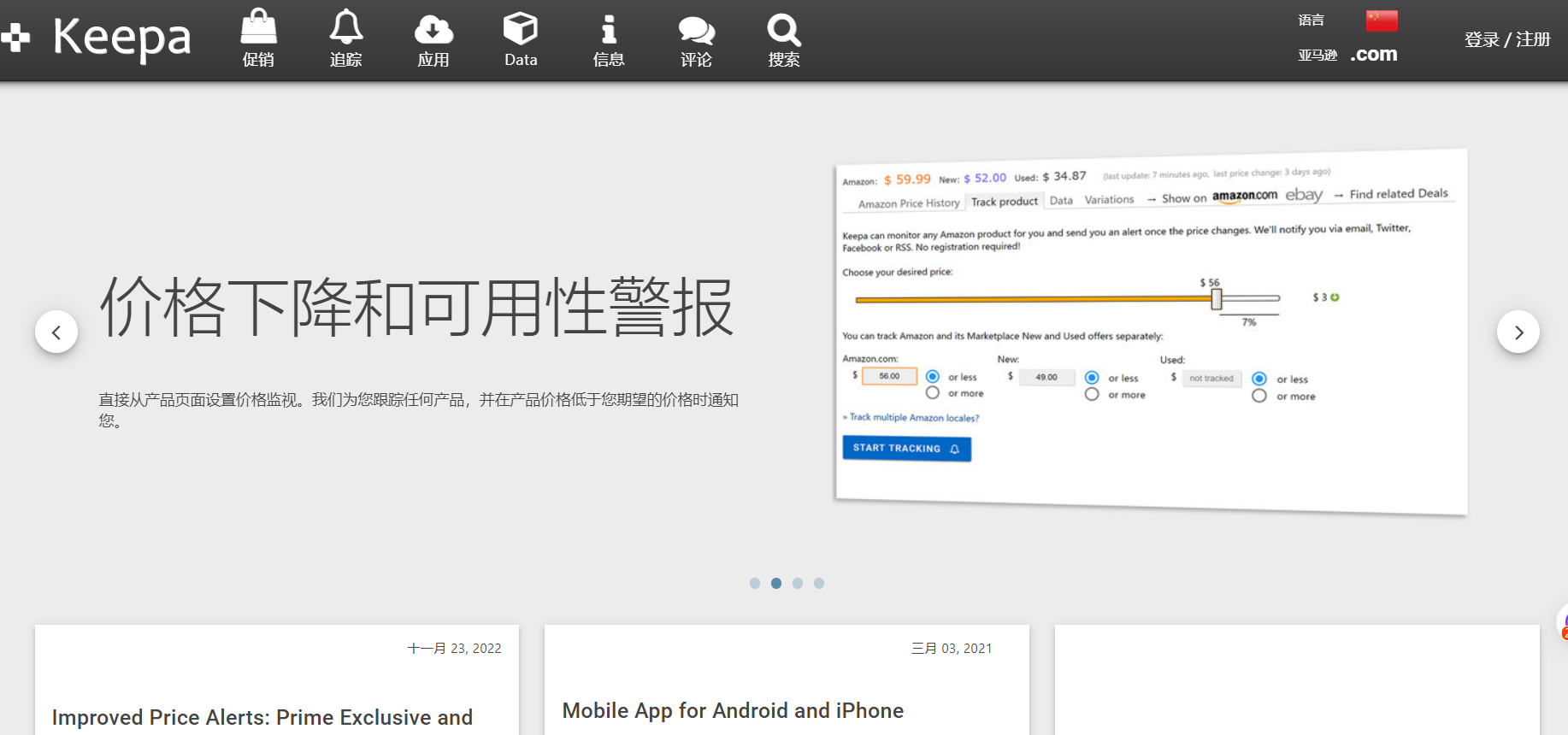Open the Mobile App for Android and iPhone article
This screenshot has width=1568, height=735.
(x=733, y=711)
